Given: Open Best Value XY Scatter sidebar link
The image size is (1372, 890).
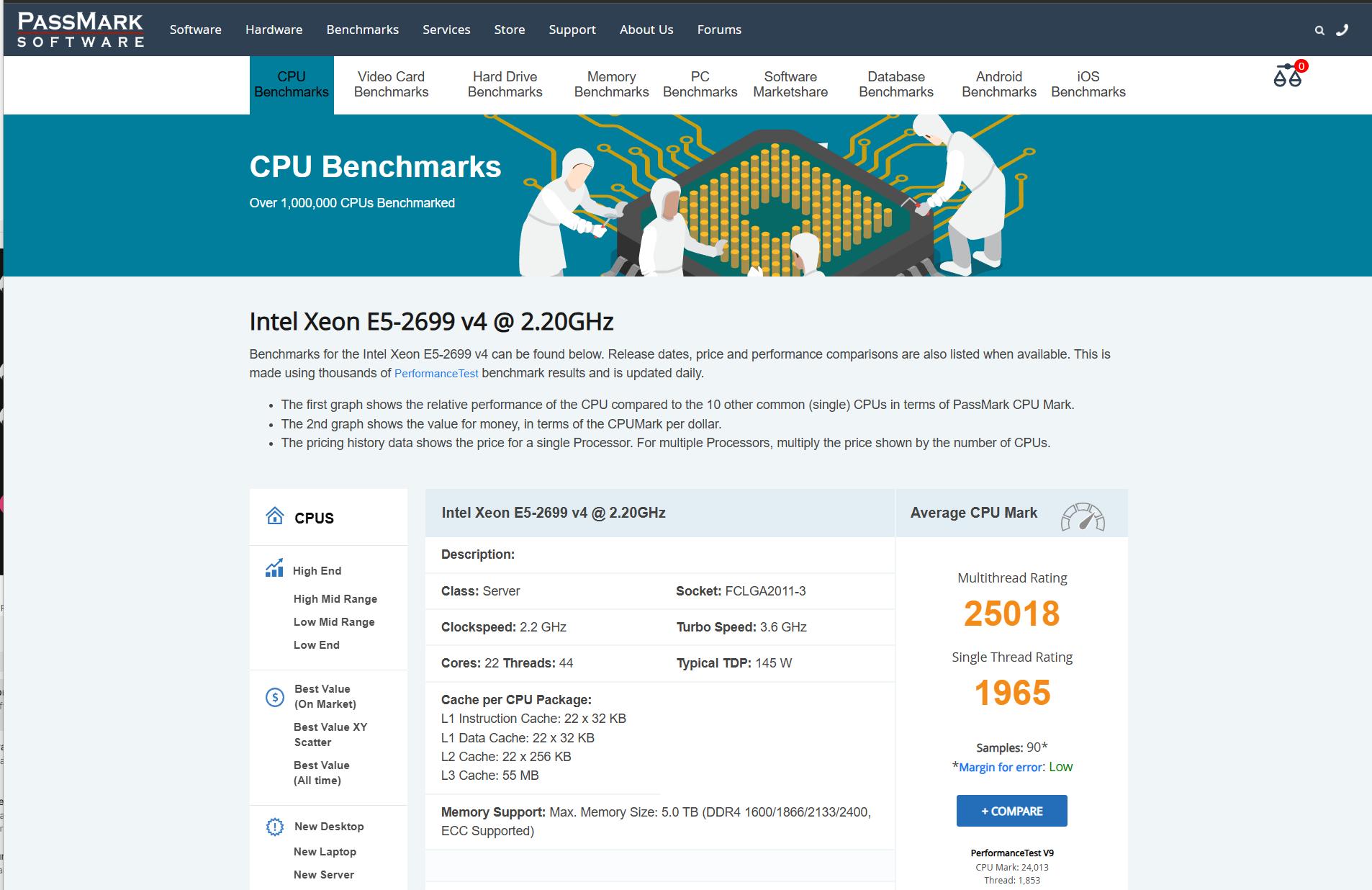Looking at the screenshot, I should pos(330,734).
